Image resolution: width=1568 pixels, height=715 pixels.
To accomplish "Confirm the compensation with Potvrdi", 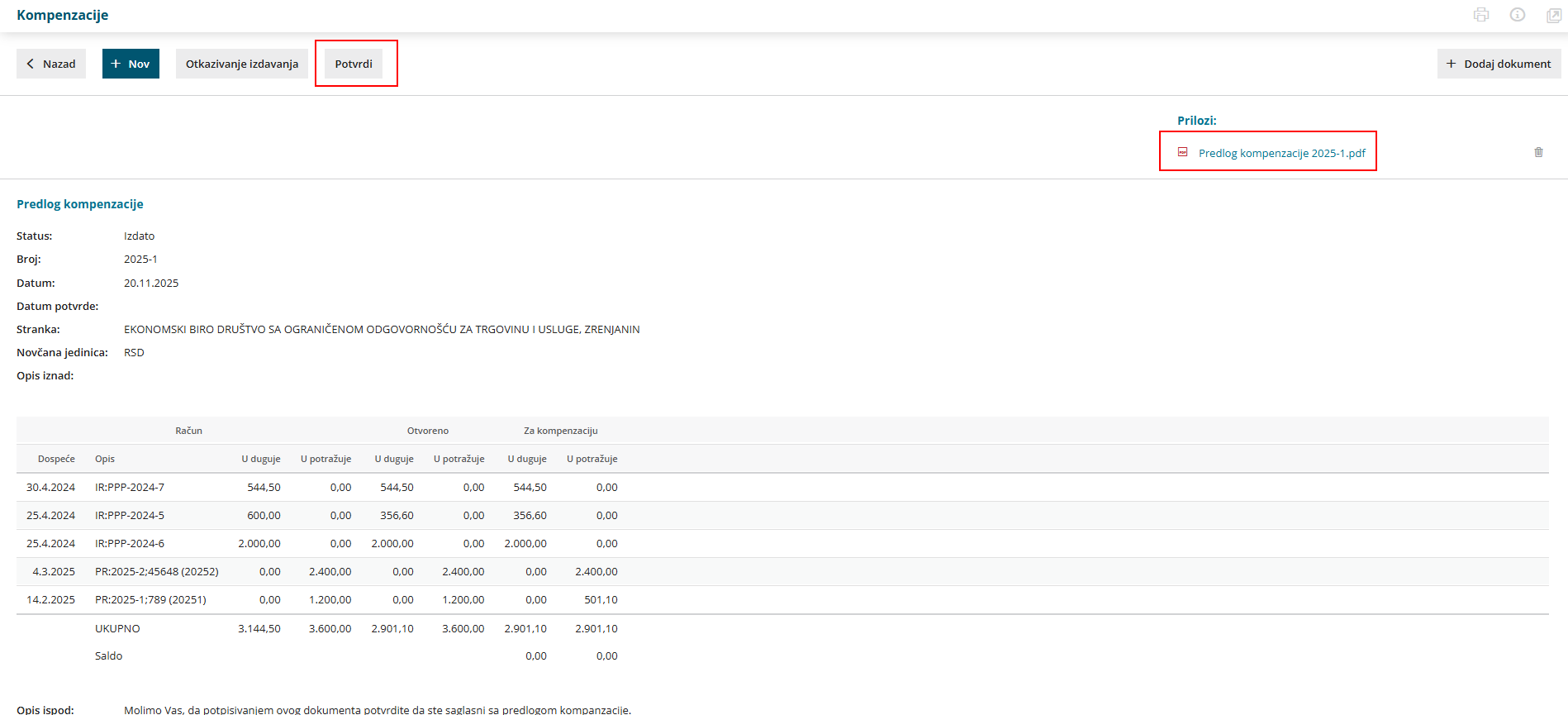I will click(354, 64).
